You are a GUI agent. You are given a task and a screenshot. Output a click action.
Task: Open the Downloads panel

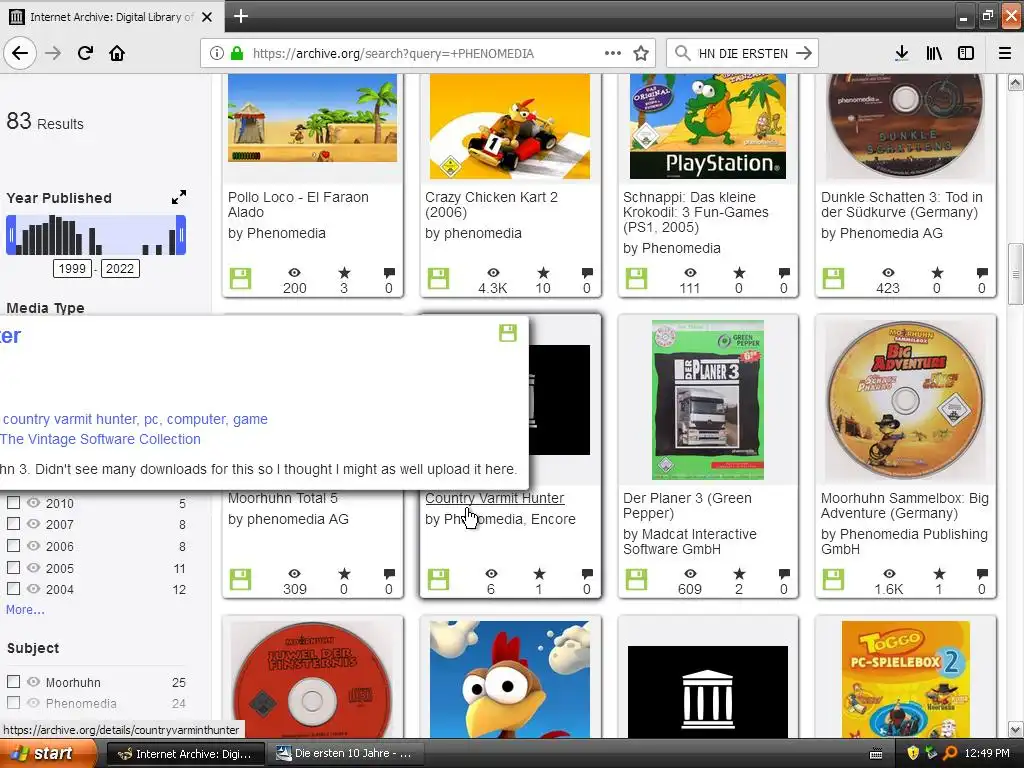point(901,53)
